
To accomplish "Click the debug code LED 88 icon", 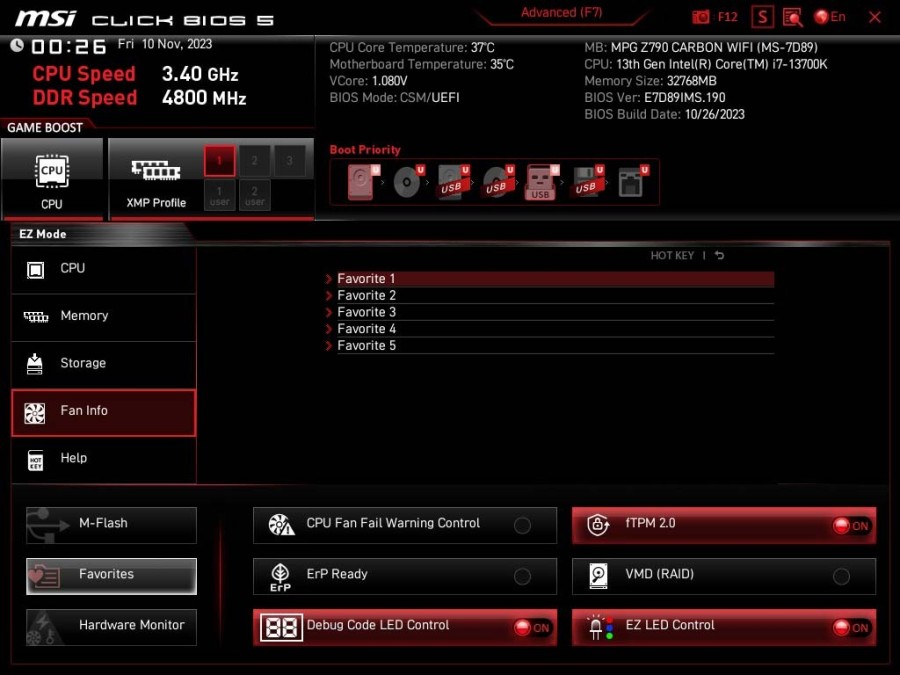I will (x=281, y=627).
